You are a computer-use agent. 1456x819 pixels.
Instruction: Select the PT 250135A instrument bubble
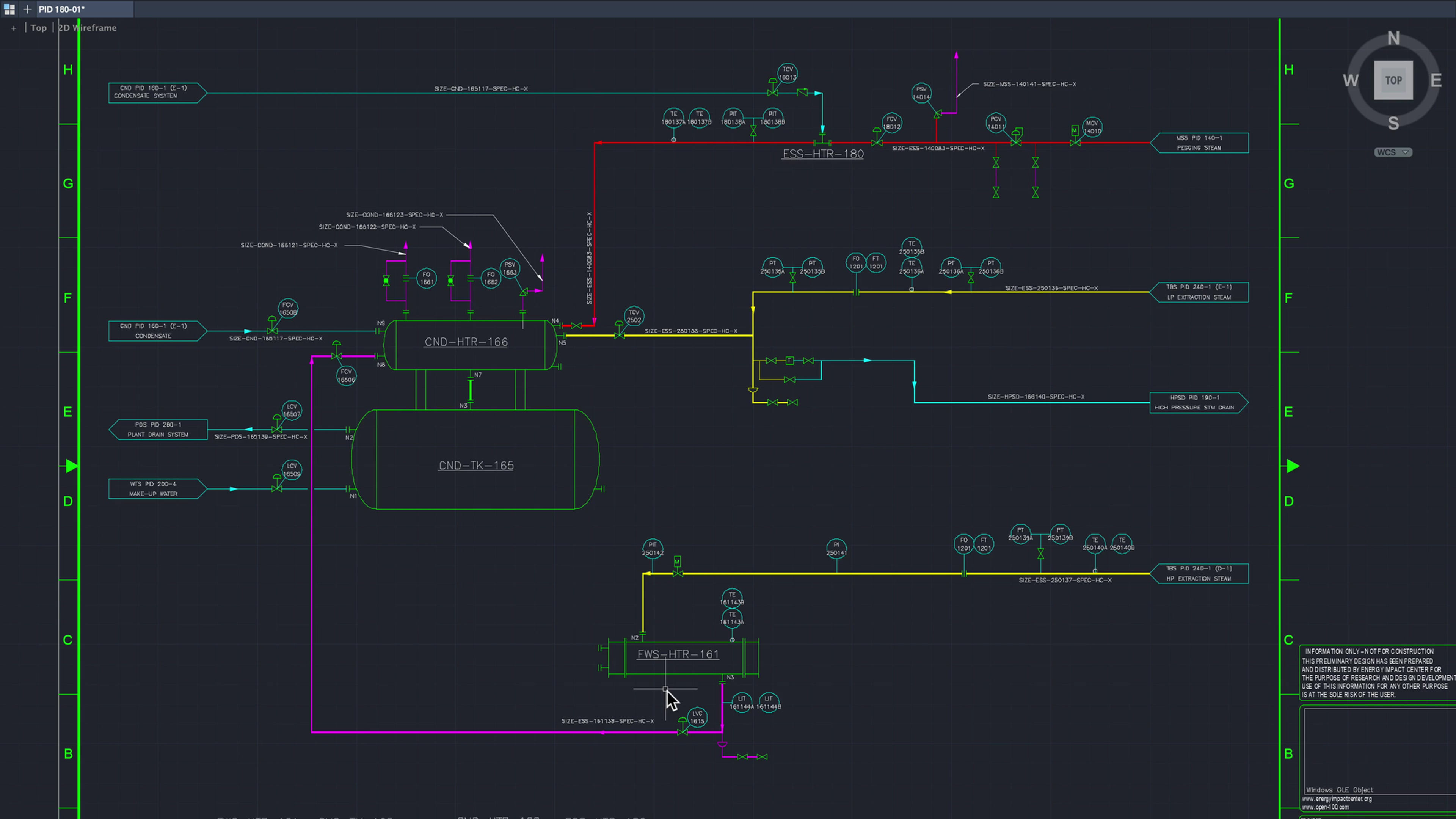772,267
